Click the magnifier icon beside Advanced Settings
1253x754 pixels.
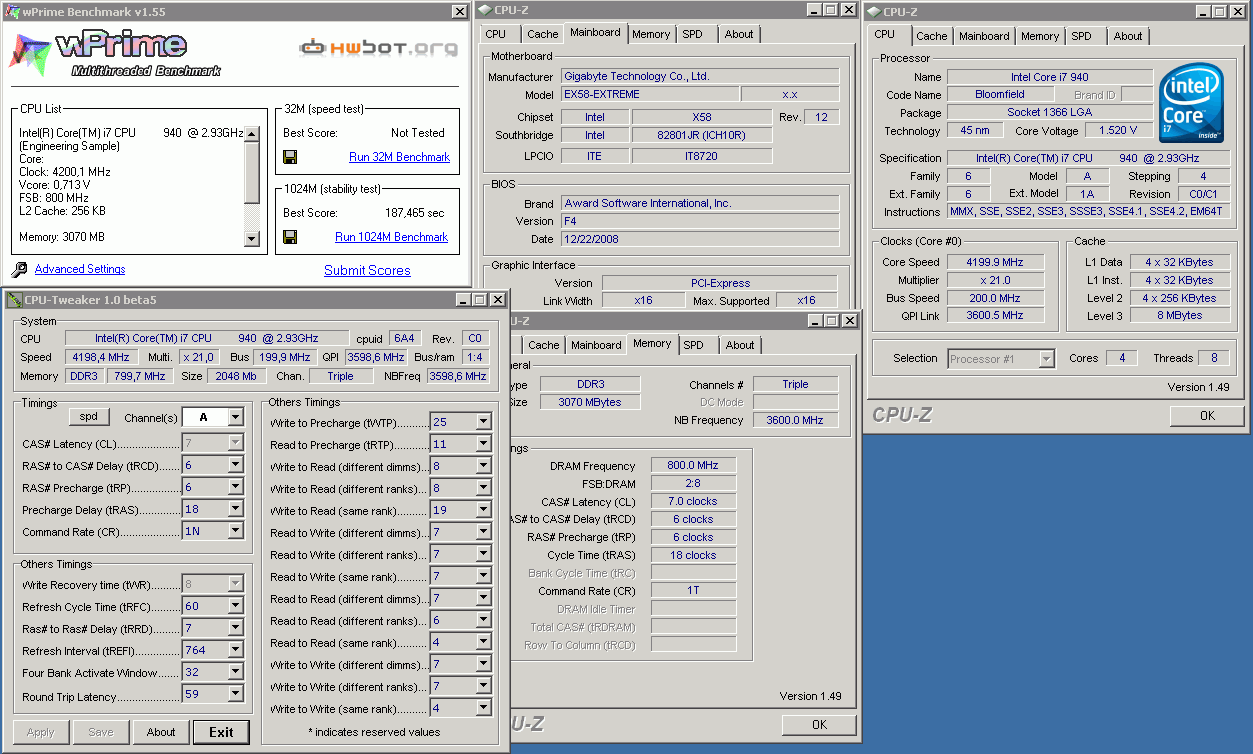point(19,270)
